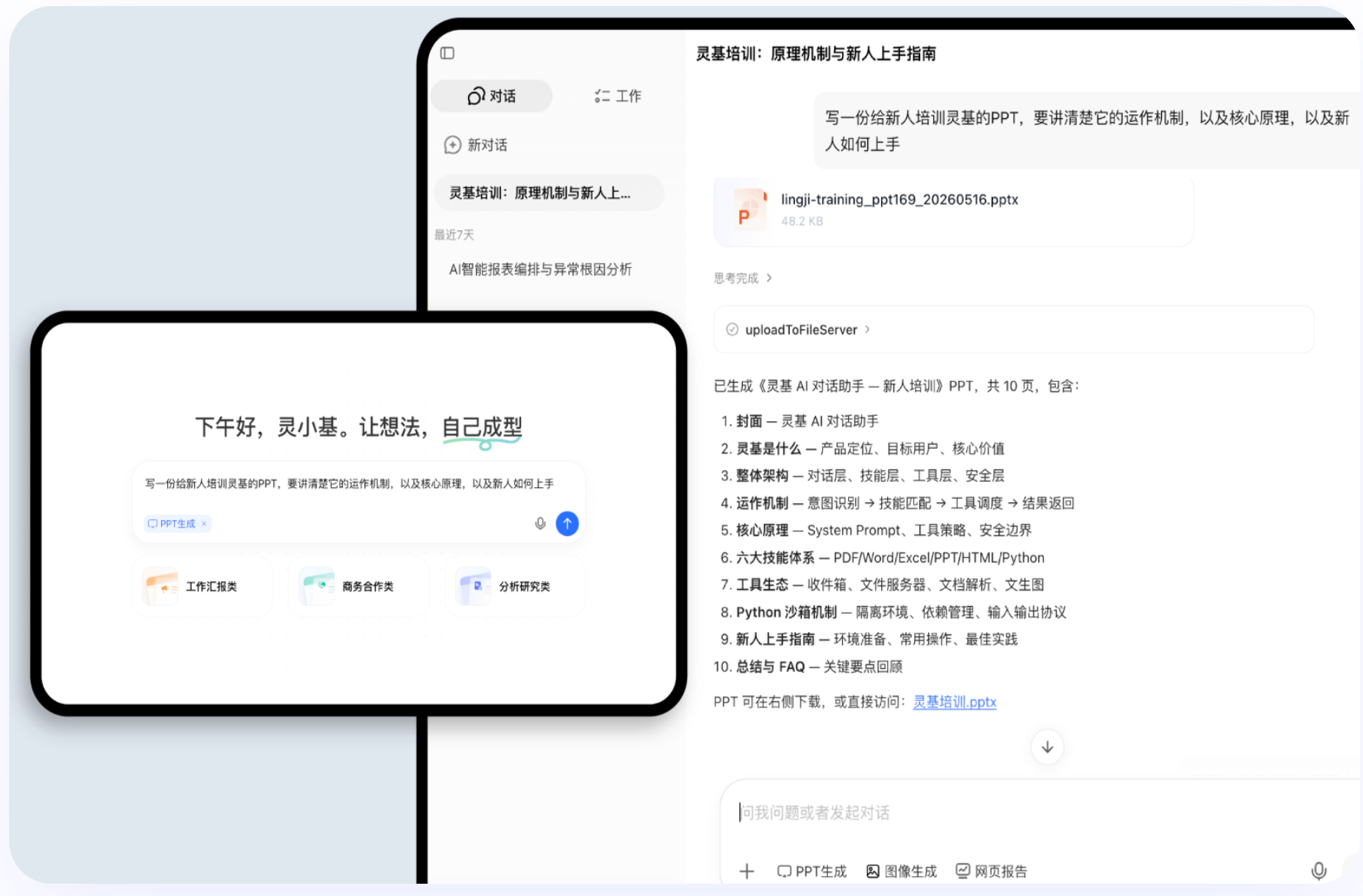1363x896 pixels.
Task: Open the 灵基培训.pptx link
Action: coord(954,702)
